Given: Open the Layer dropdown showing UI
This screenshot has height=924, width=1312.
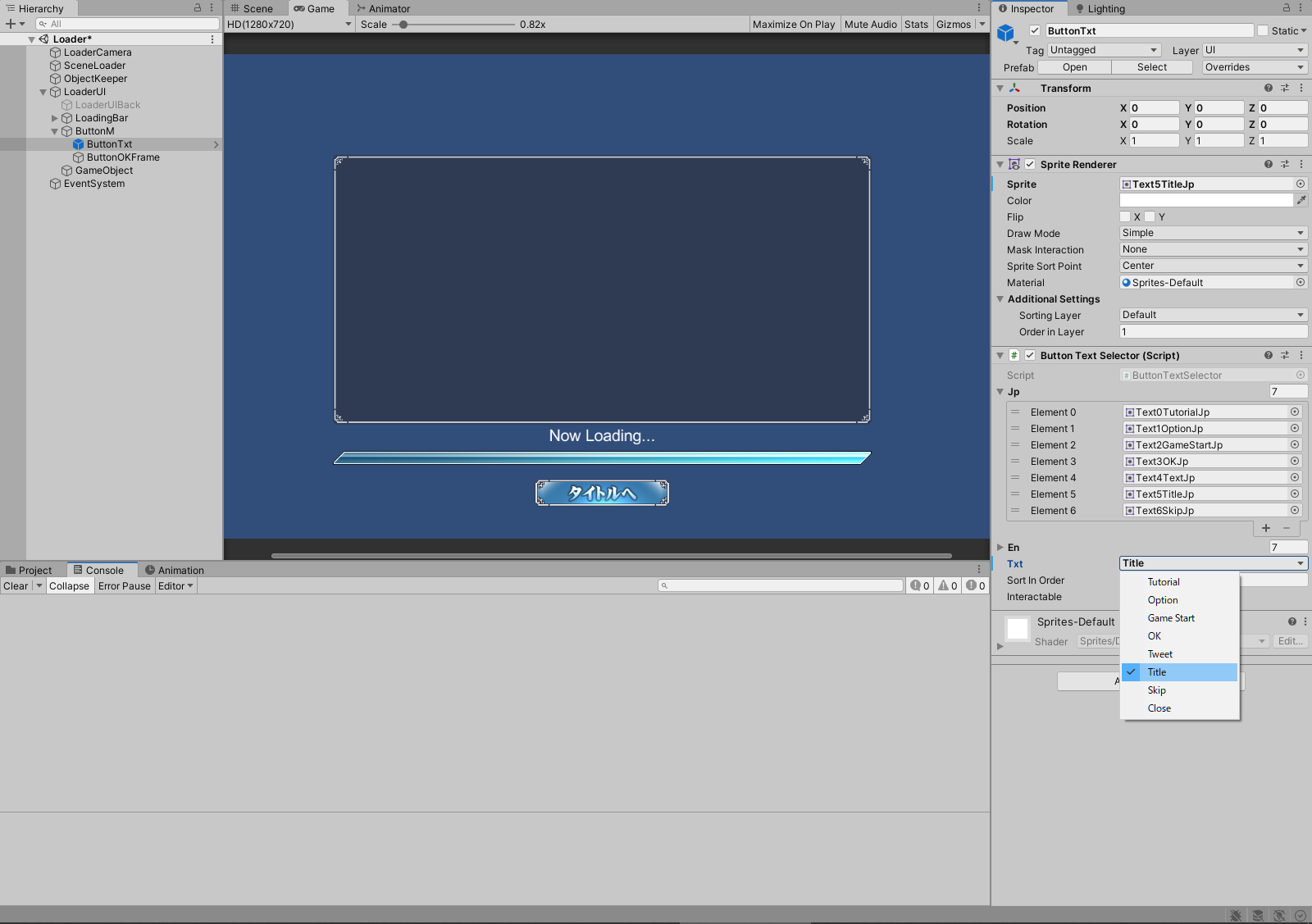Looking at the screenshot, I should (1255, 50).
